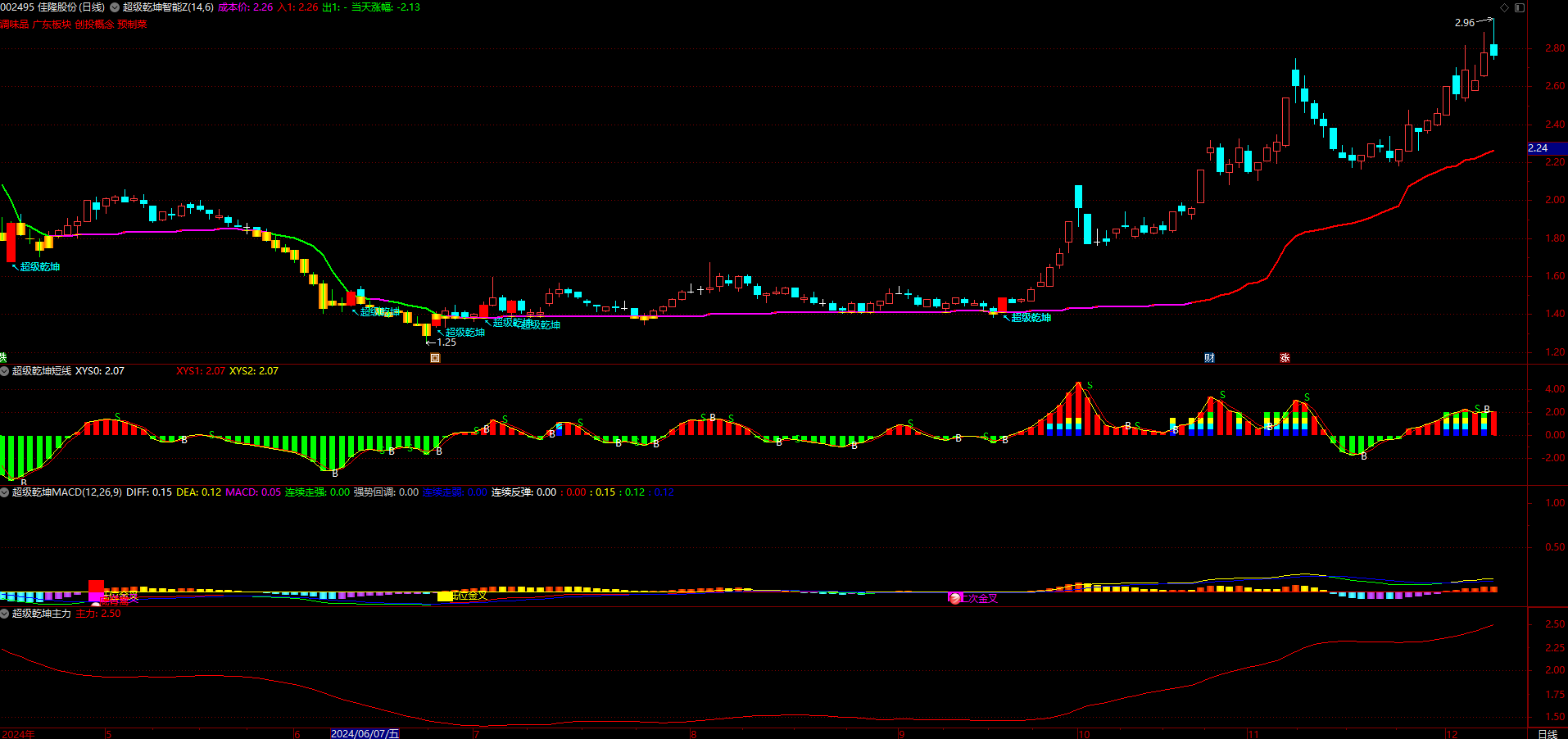The height and width of the screenshot is (739, 1568).
Task: Click the 超级乾坤主力 indicator name
Action: click(x=42, y=614)
